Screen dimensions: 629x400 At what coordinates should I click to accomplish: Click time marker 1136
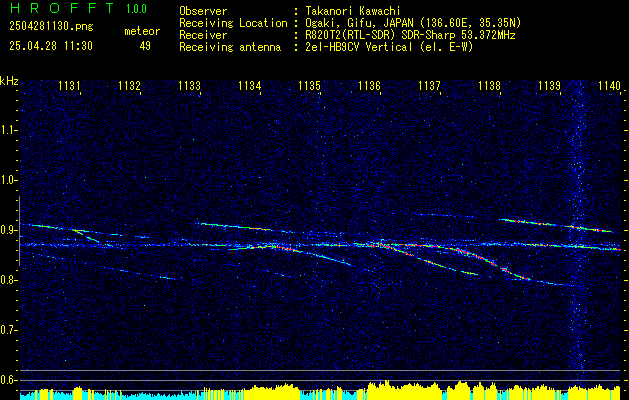tap(369, 85)
